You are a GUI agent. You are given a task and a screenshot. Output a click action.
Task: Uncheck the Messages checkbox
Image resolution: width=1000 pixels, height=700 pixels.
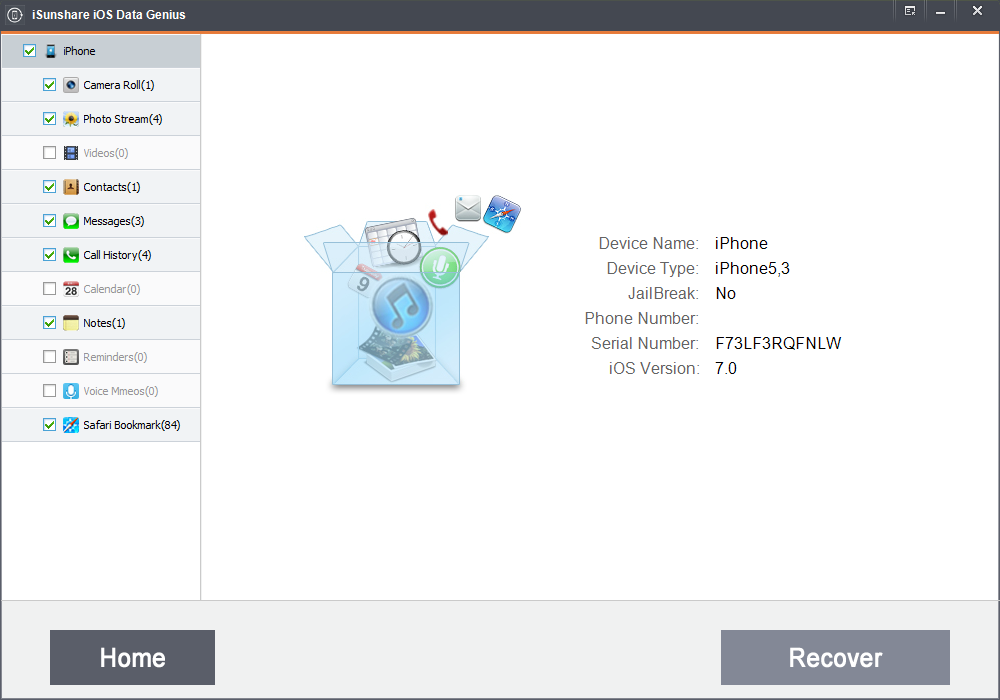click(x=49, y=221)
